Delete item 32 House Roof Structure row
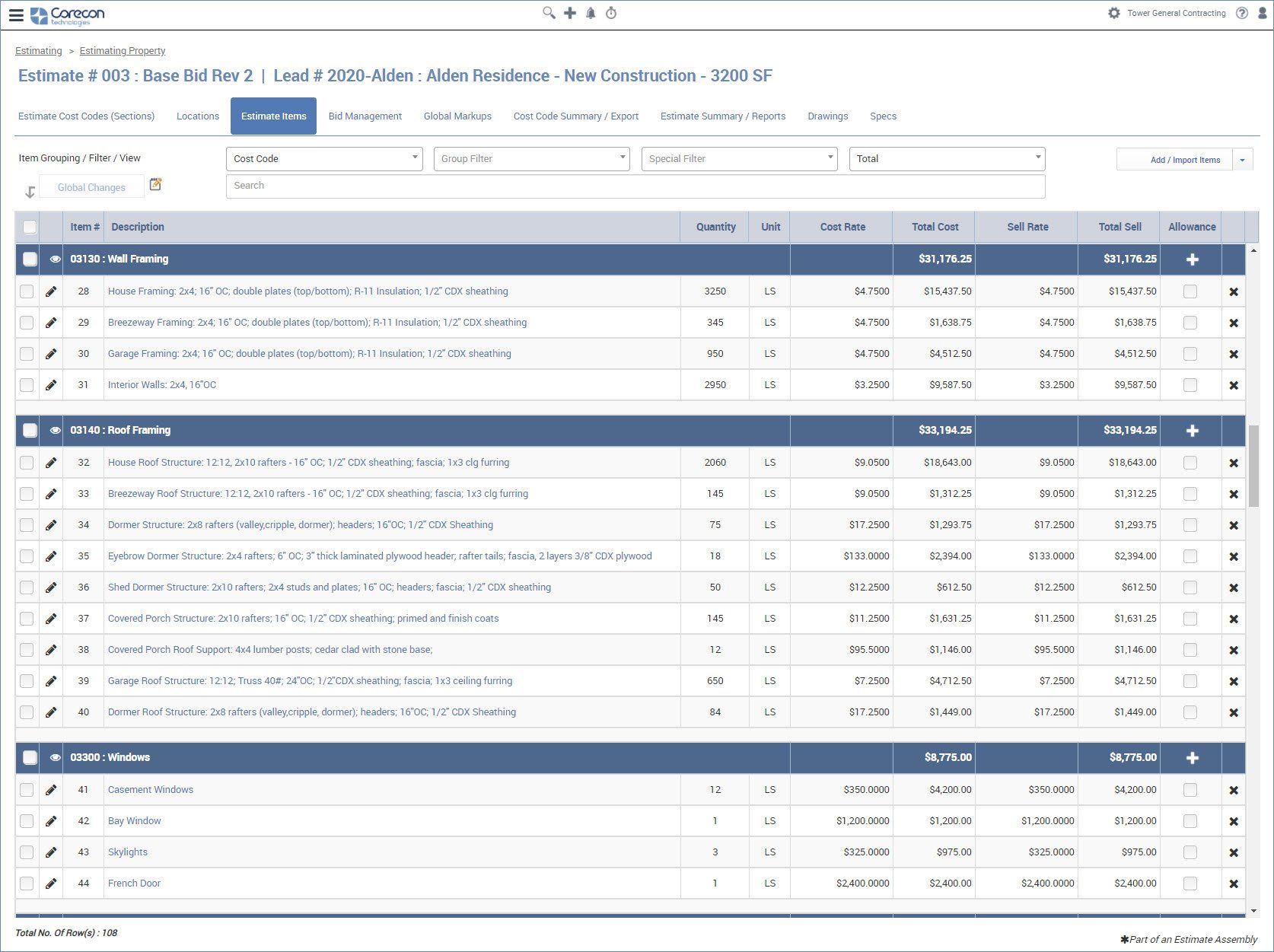Viewport: 1274px width, 952px height. click(x=1234, y=463)
